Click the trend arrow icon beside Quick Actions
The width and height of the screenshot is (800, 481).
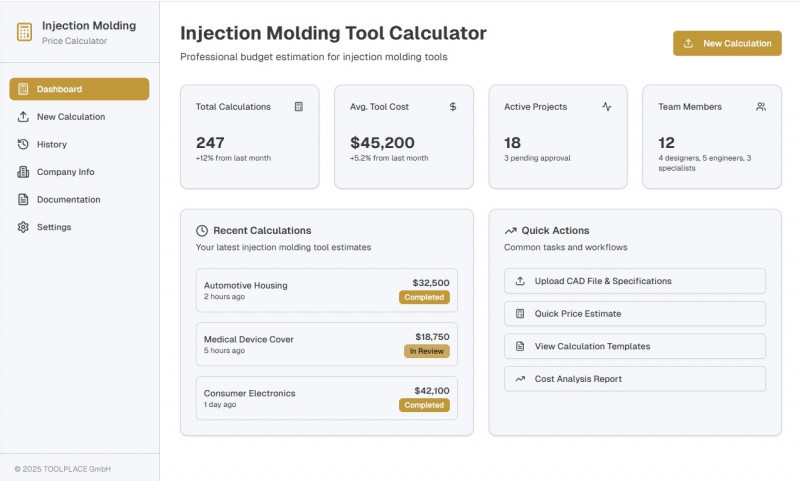[510, 230]
